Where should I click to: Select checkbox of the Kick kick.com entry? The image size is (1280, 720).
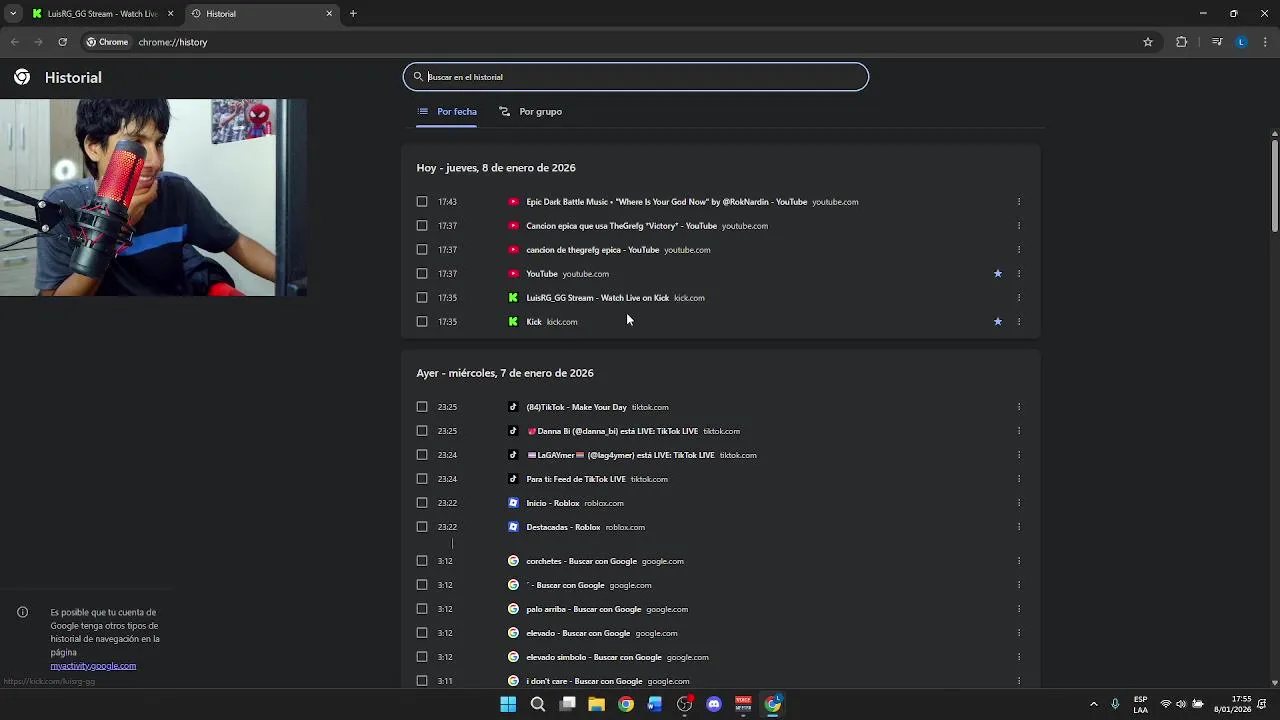coord(422,322)
